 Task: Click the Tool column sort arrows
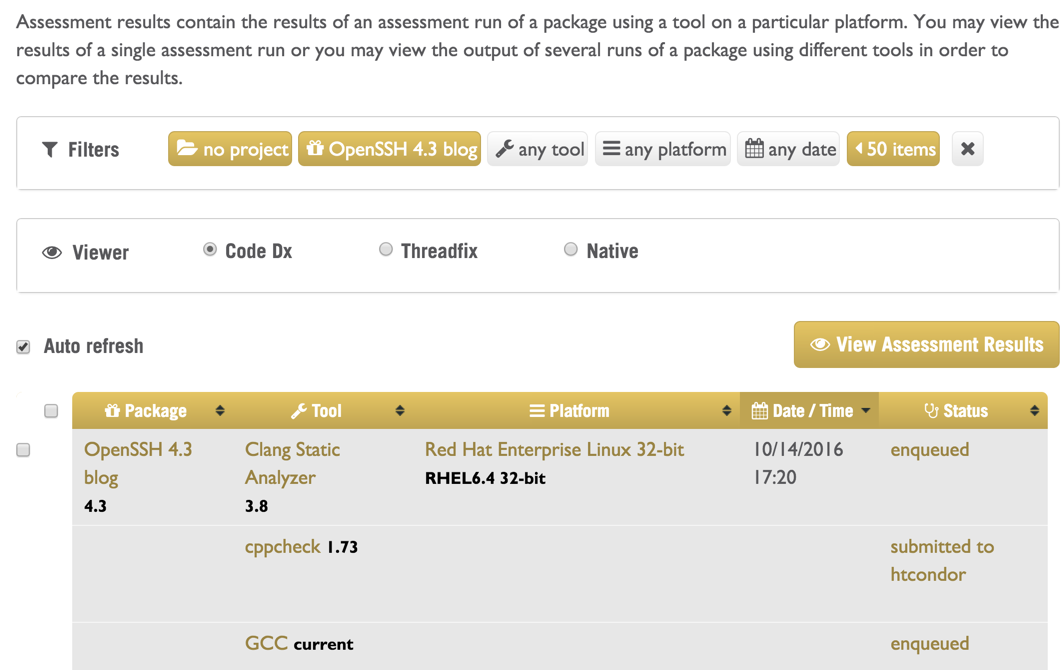400,411
